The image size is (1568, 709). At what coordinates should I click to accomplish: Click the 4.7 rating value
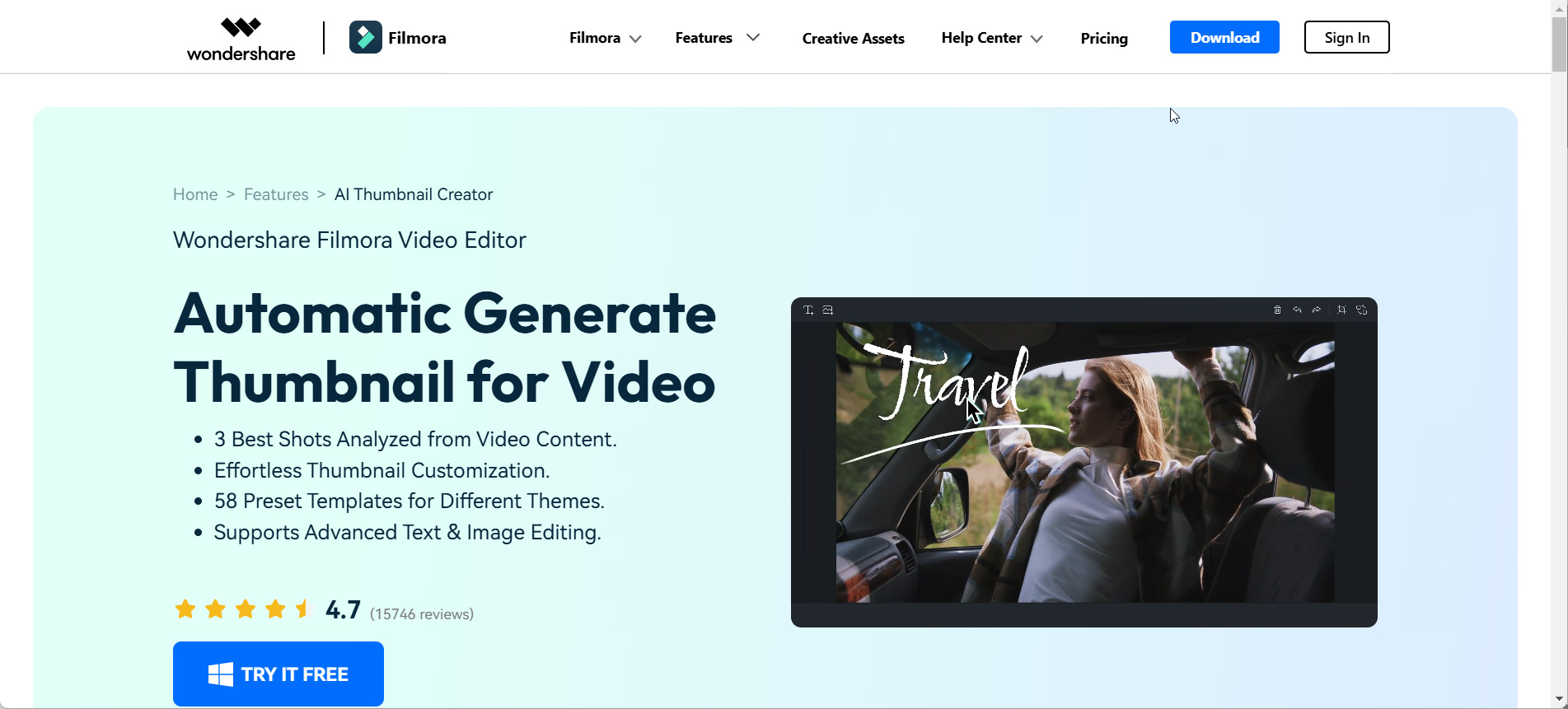pyautogui.click(x=343, y=610)
